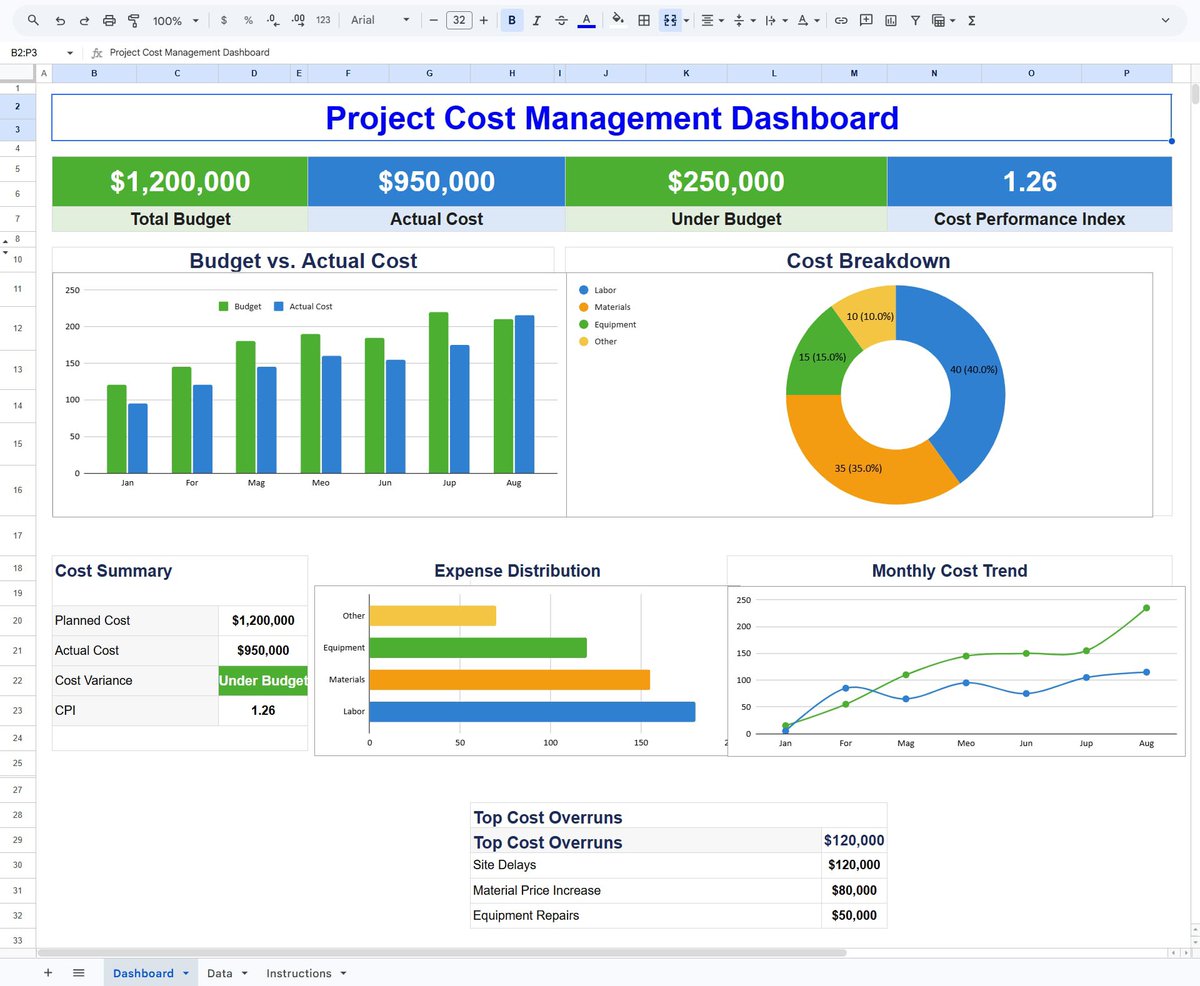Open the fill color picker
Screen dimensions: 1200x986
tap(617, 20)
